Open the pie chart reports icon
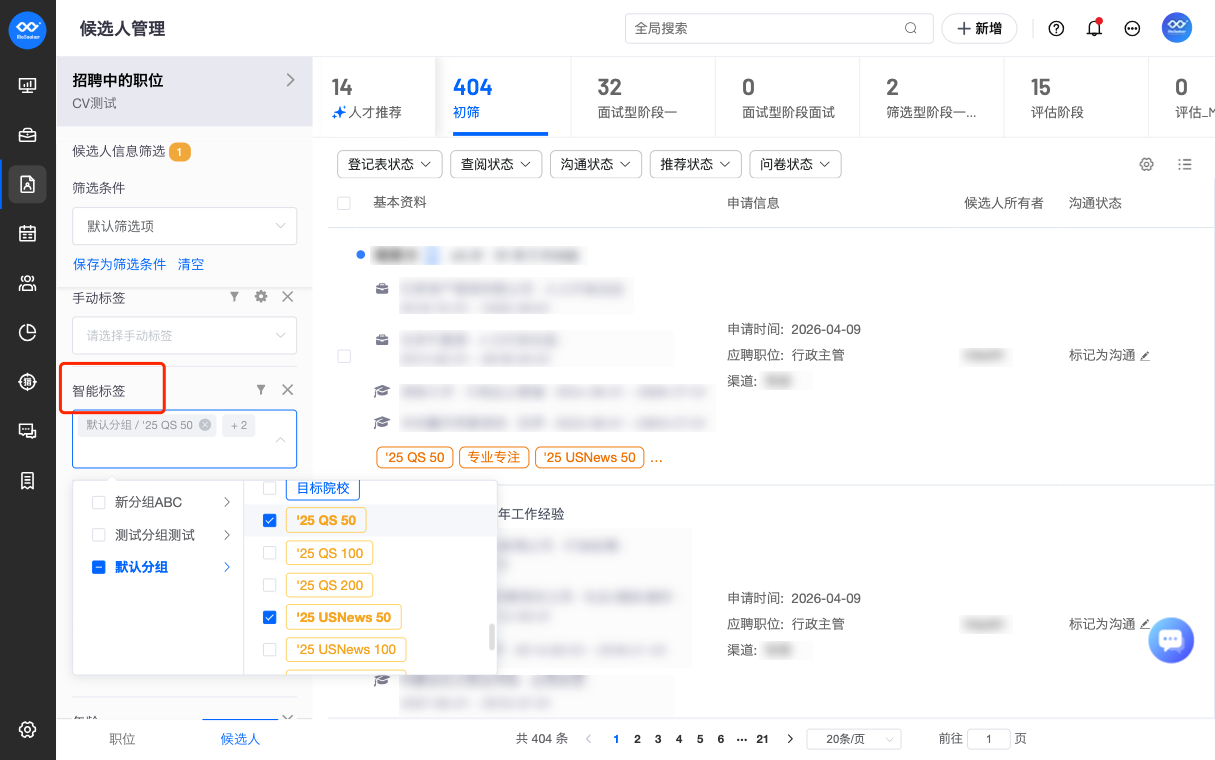1215x760 pixels. [28, 332]
